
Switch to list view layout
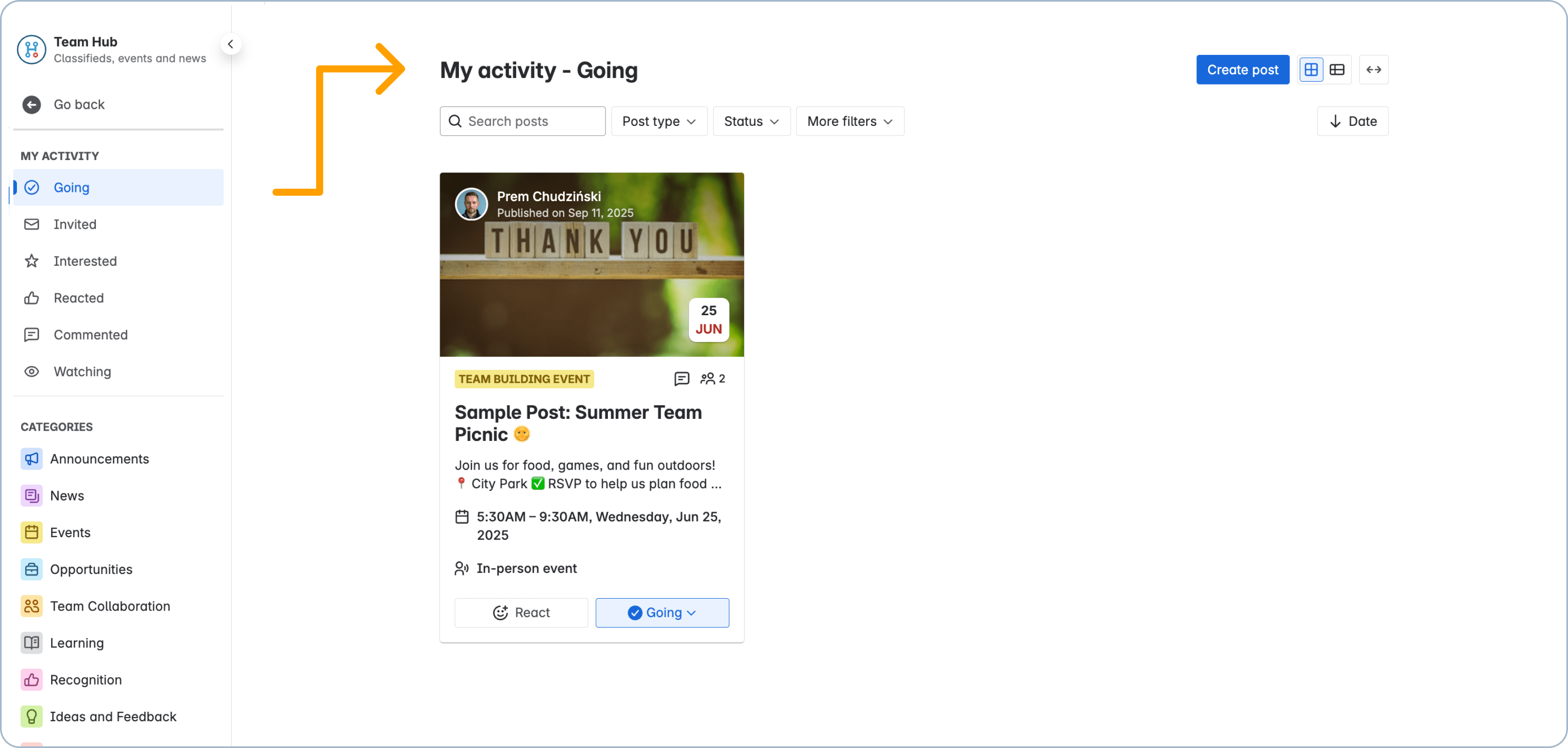[1337, 69]
